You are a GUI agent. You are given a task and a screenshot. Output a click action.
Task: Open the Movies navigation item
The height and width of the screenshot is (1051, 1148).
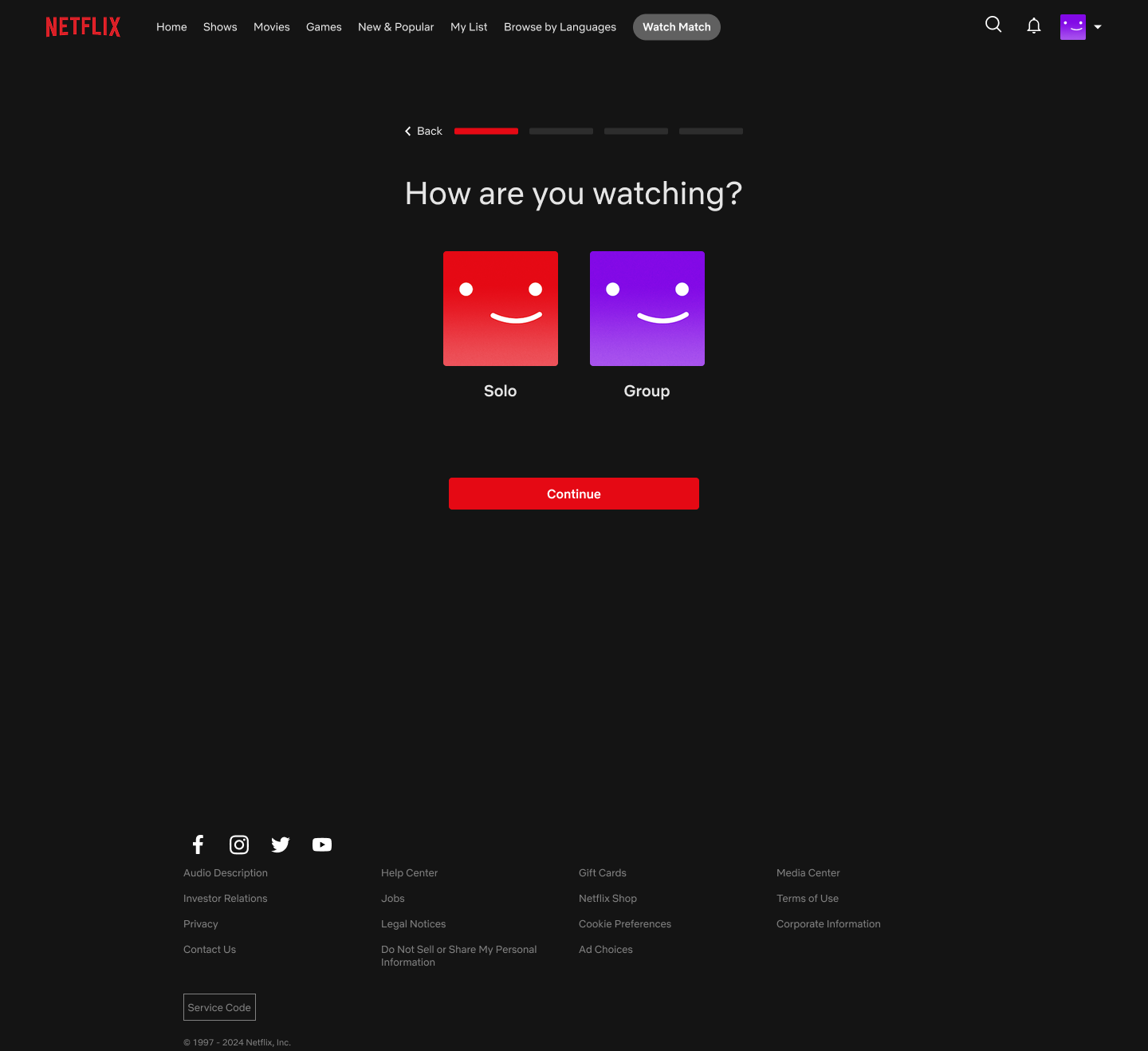[x=272, y=27]
